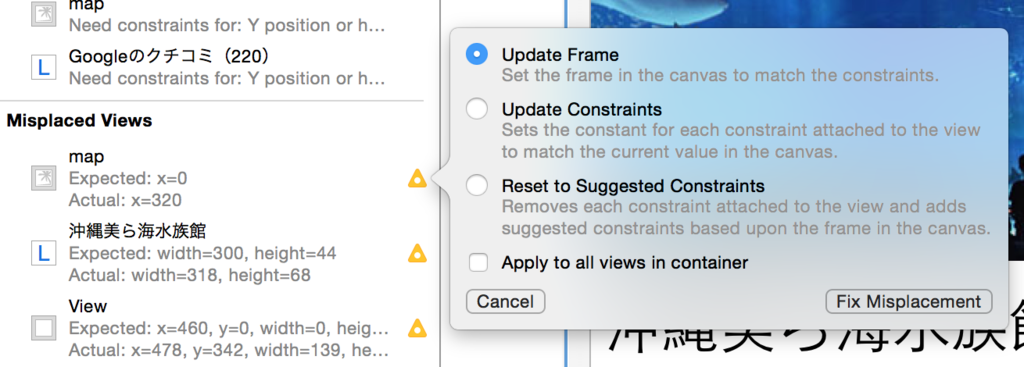The width and height of the screenshot is (1024, 367).
Task: Select the View entry in Misplaced Views
Action: point(216,328)
